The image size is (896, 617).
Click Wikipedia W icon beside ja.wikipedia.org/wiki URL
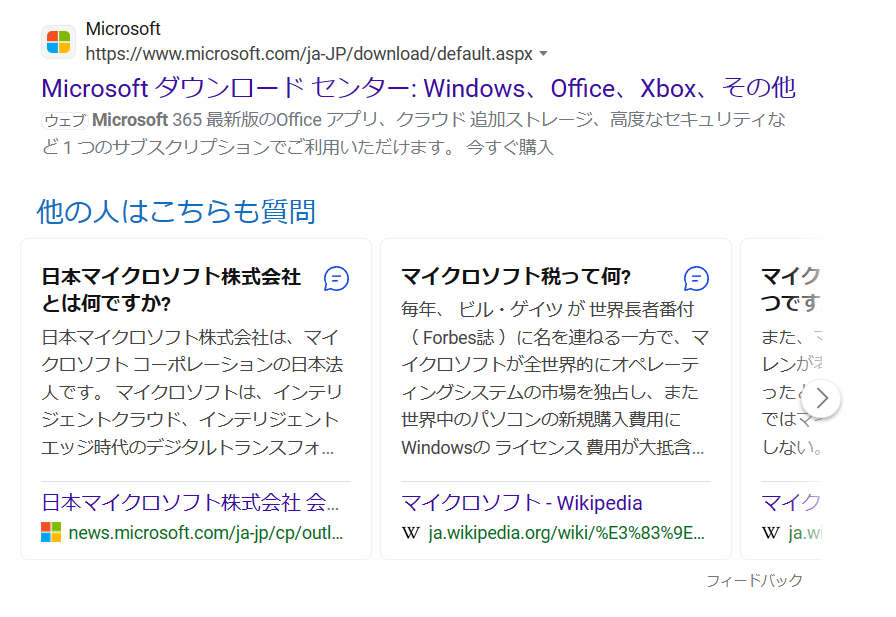tap(411, 533)
